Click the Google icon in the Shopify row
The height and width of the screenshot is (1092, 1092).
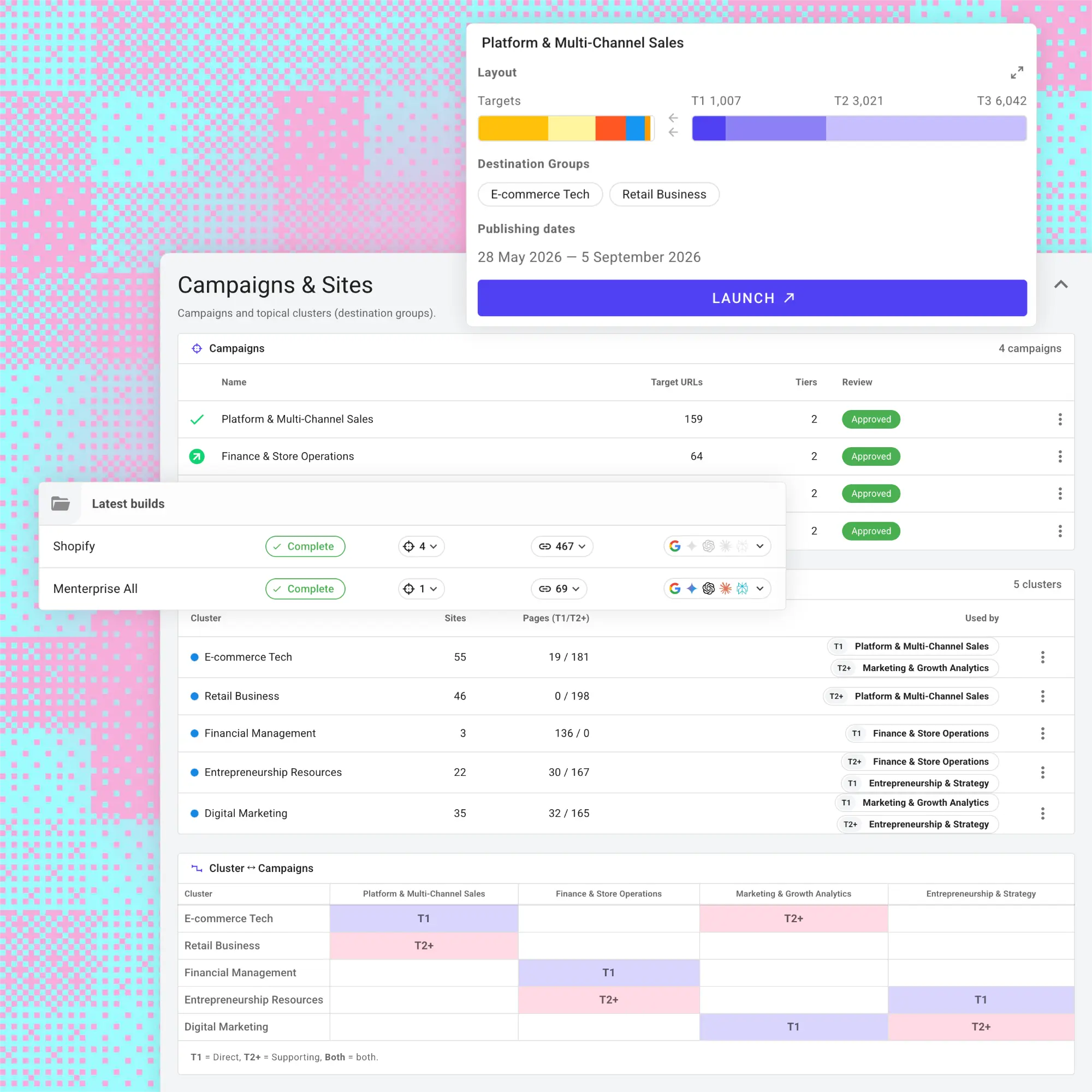(675, 546)
